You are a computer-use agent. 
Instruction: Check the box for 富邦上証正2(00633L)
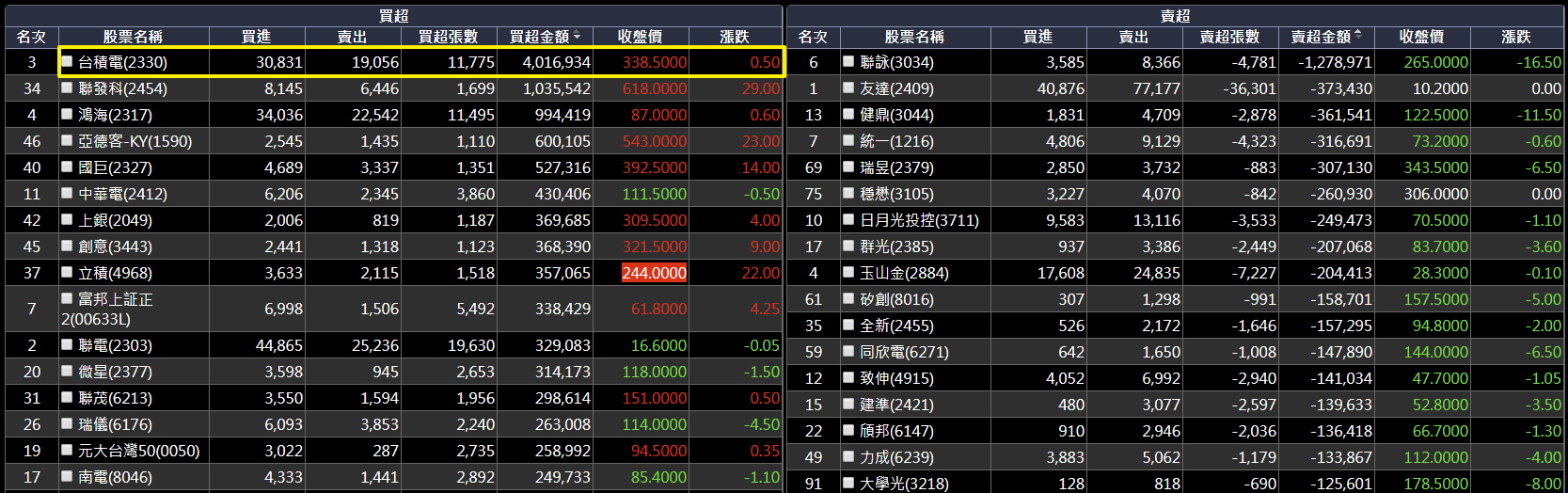coord(67,298)
